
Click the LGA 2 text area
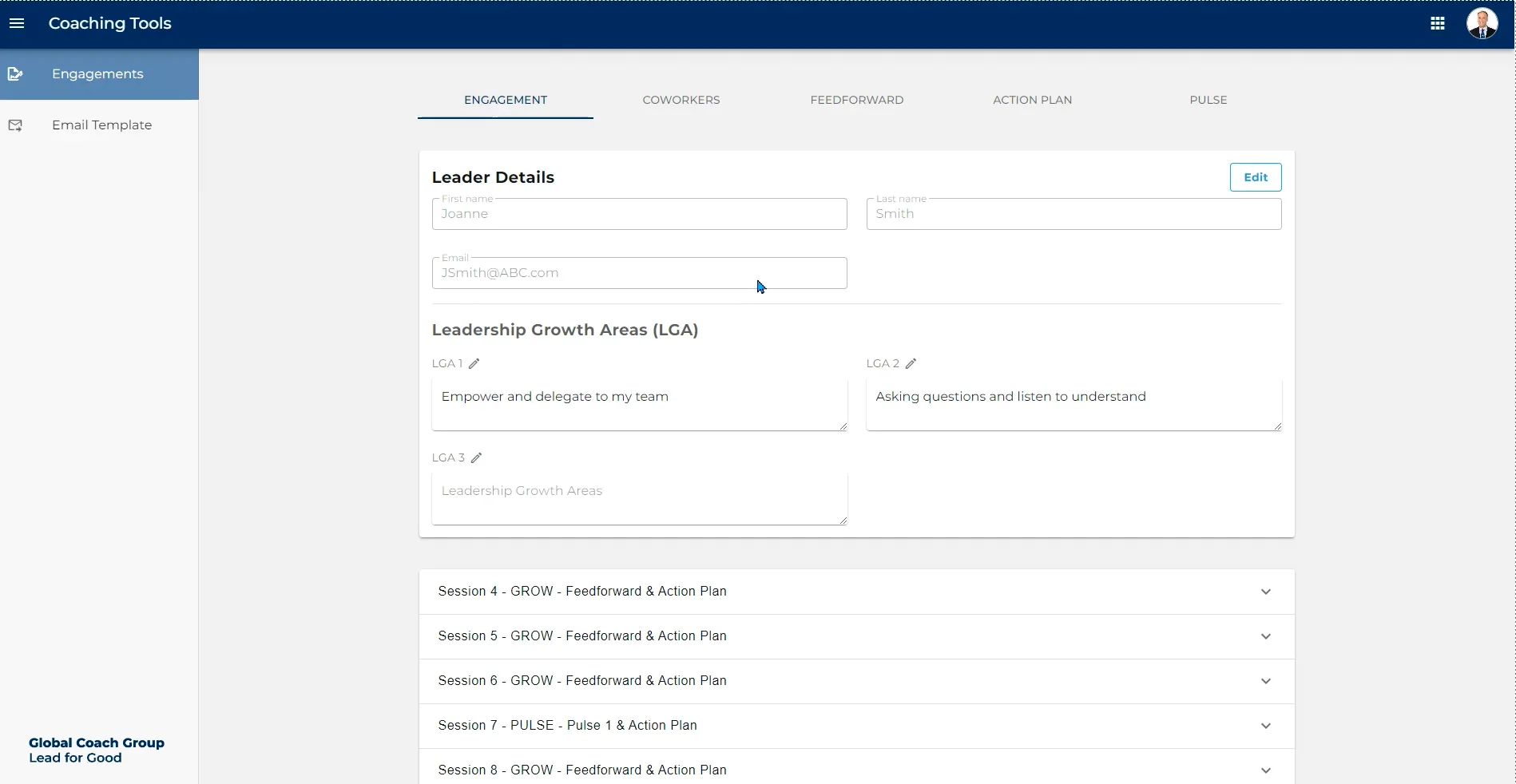(x=1074, y=405)
